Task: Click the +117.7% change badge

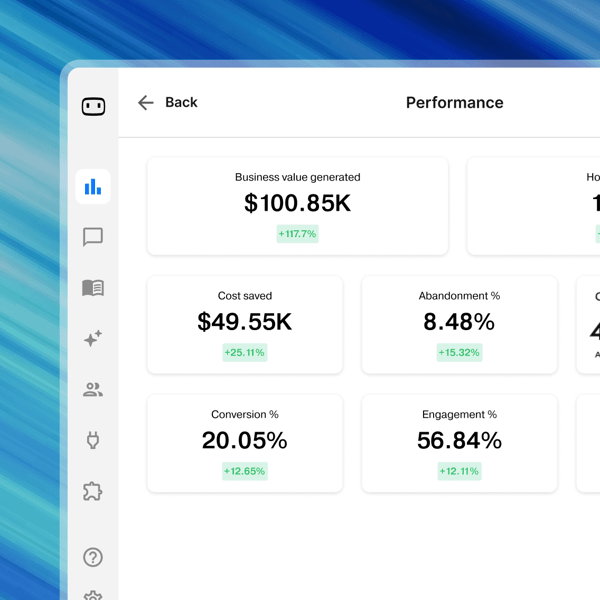Action: pyautogui.click(x=298, y=234)
